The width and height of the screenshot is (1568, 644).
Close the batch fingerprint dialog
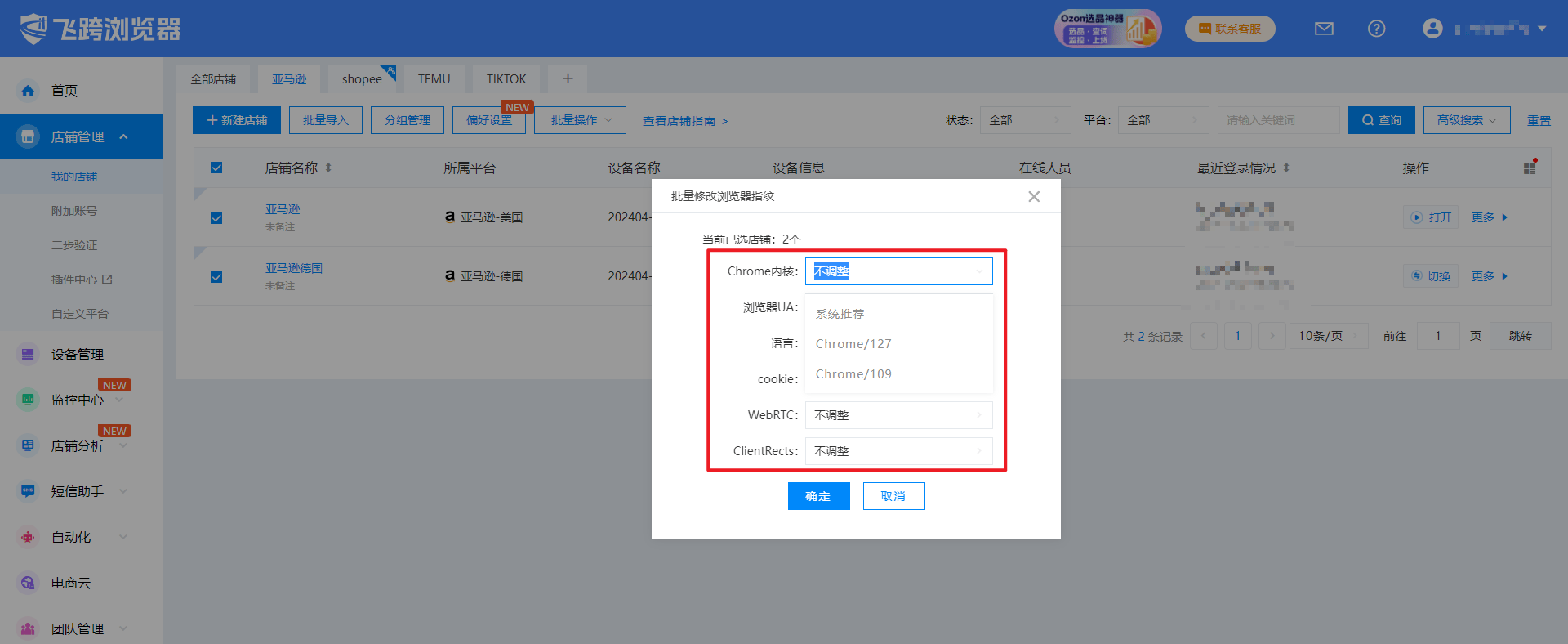tap(1034, 196)
